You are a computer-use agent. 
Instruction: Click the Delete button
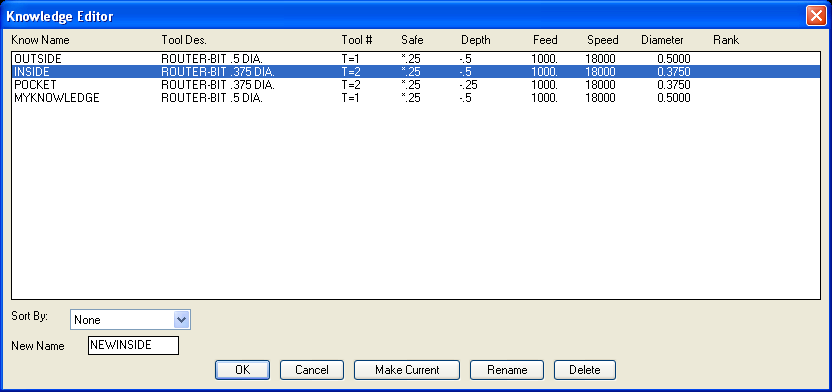tap(585, 370)
